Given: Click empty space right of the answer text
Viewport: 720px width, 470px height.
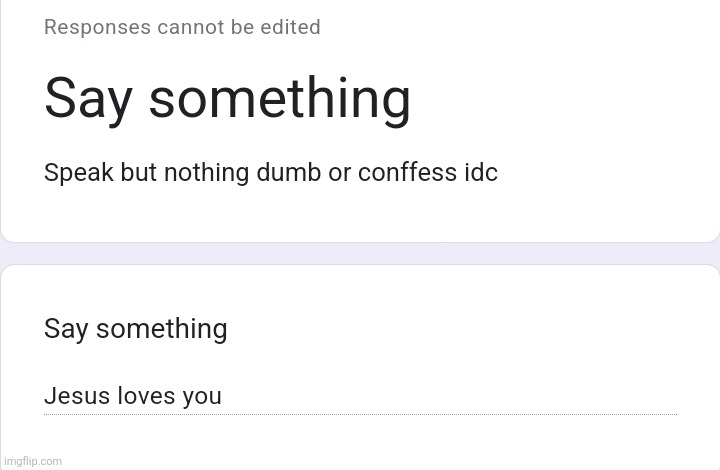Looking at the screenshot, I should tap(450, 396).
